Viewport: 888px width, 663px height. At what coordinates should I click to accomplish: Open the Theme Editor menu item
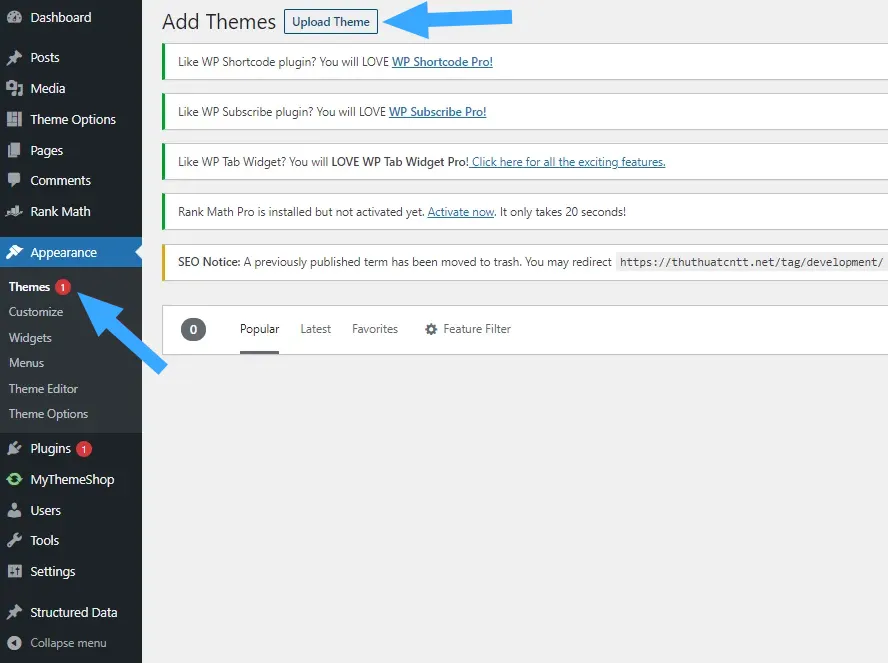(x=43, y=388)
